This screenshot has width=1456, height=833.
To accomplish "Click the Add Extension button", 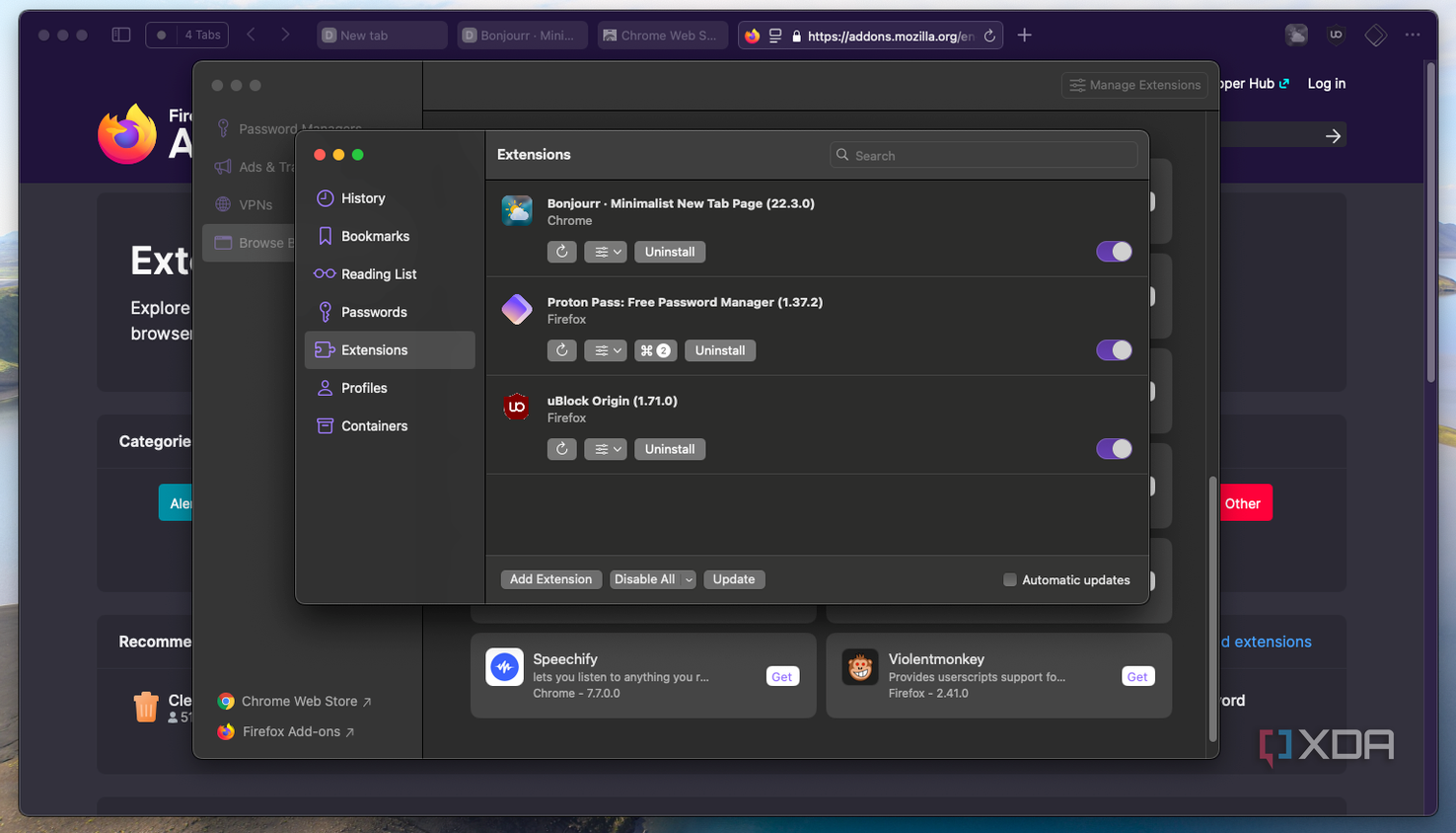I will pyautogui.click(x=550, y=579).
